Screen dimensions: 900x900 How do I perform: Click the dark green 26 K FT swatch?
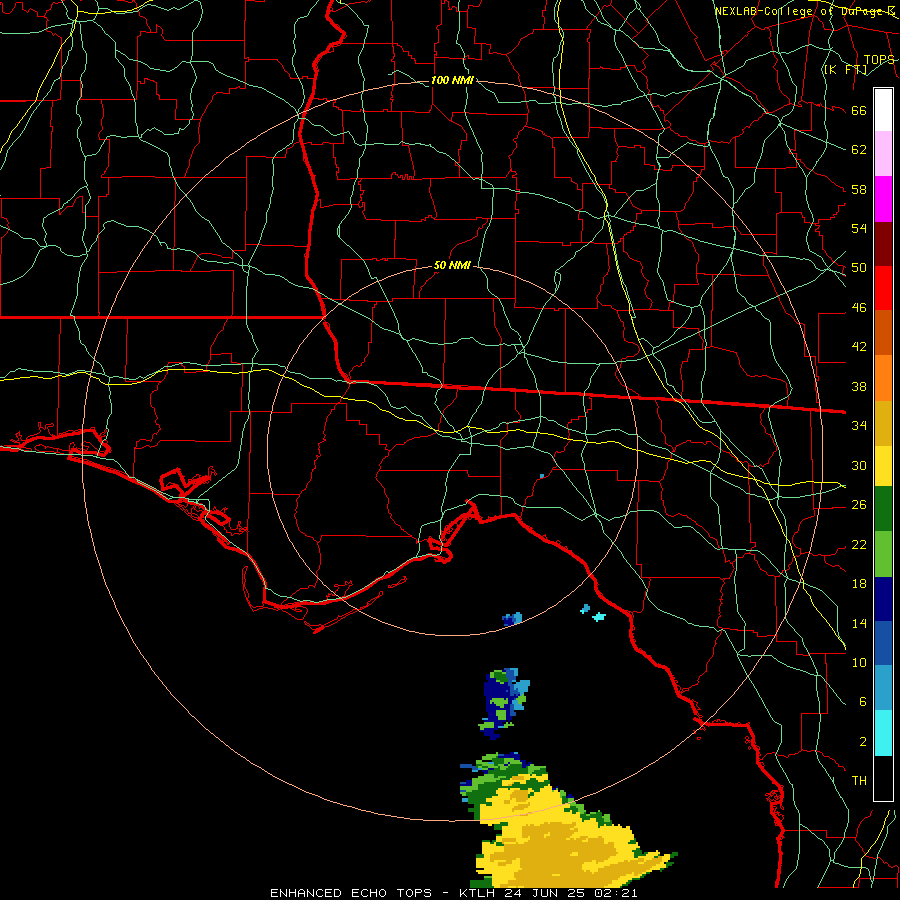[x=883, y=509]
